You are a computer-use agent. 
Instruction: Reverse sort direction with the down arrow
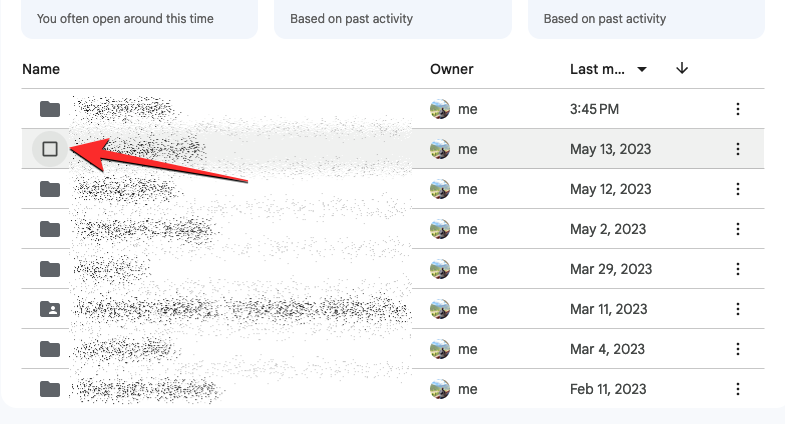tap(682, 68)
